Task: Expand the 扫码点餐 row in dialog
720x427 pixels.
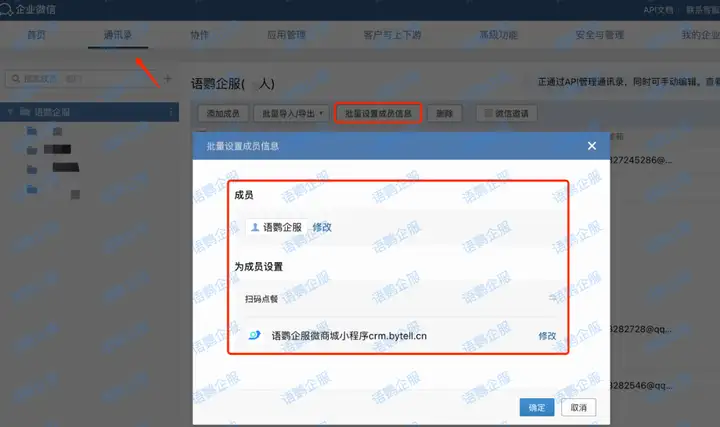Action: pyautogui.click(x=551, y=297)
